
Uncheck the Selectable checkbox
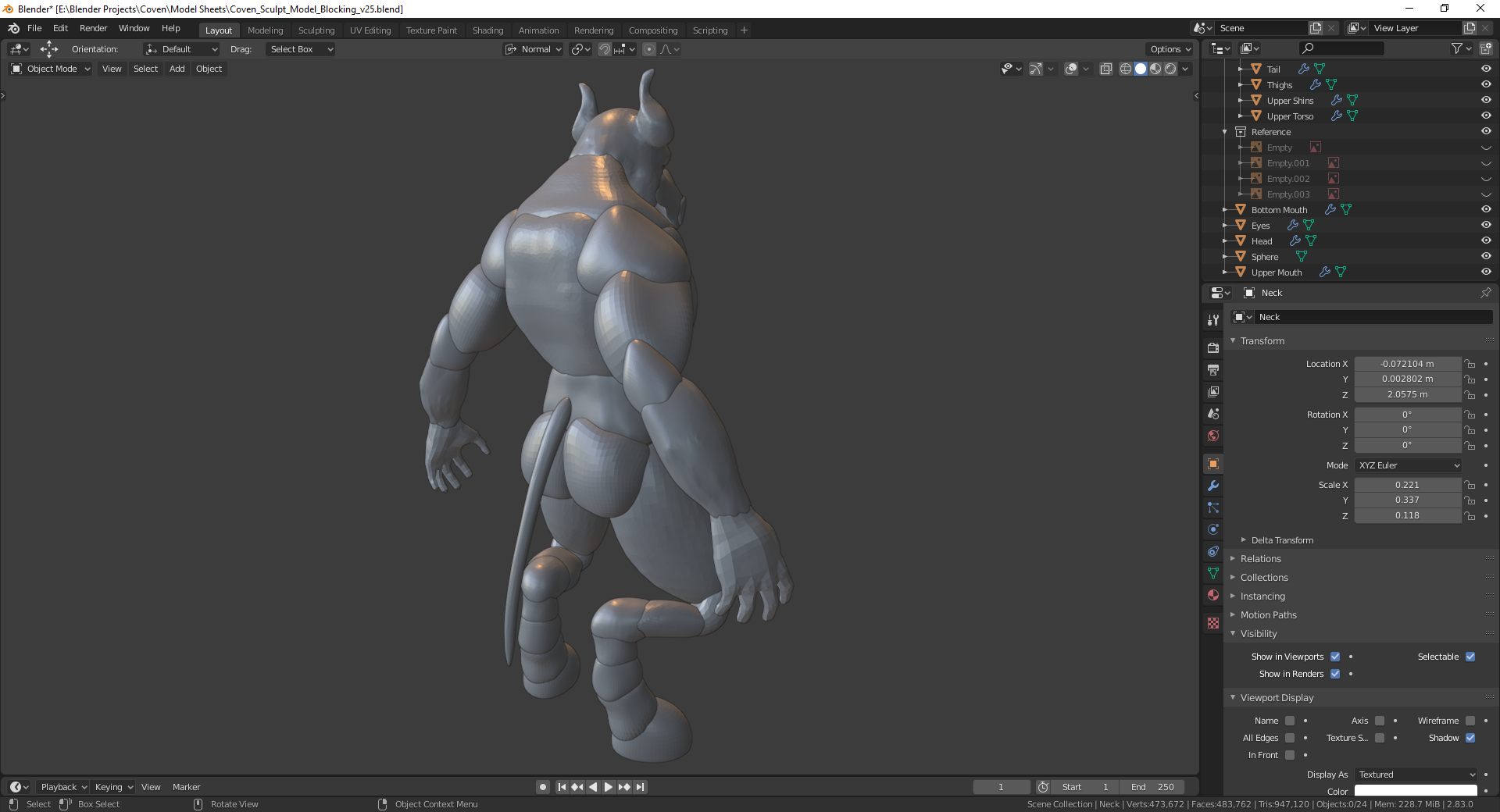coord(1470,657)
